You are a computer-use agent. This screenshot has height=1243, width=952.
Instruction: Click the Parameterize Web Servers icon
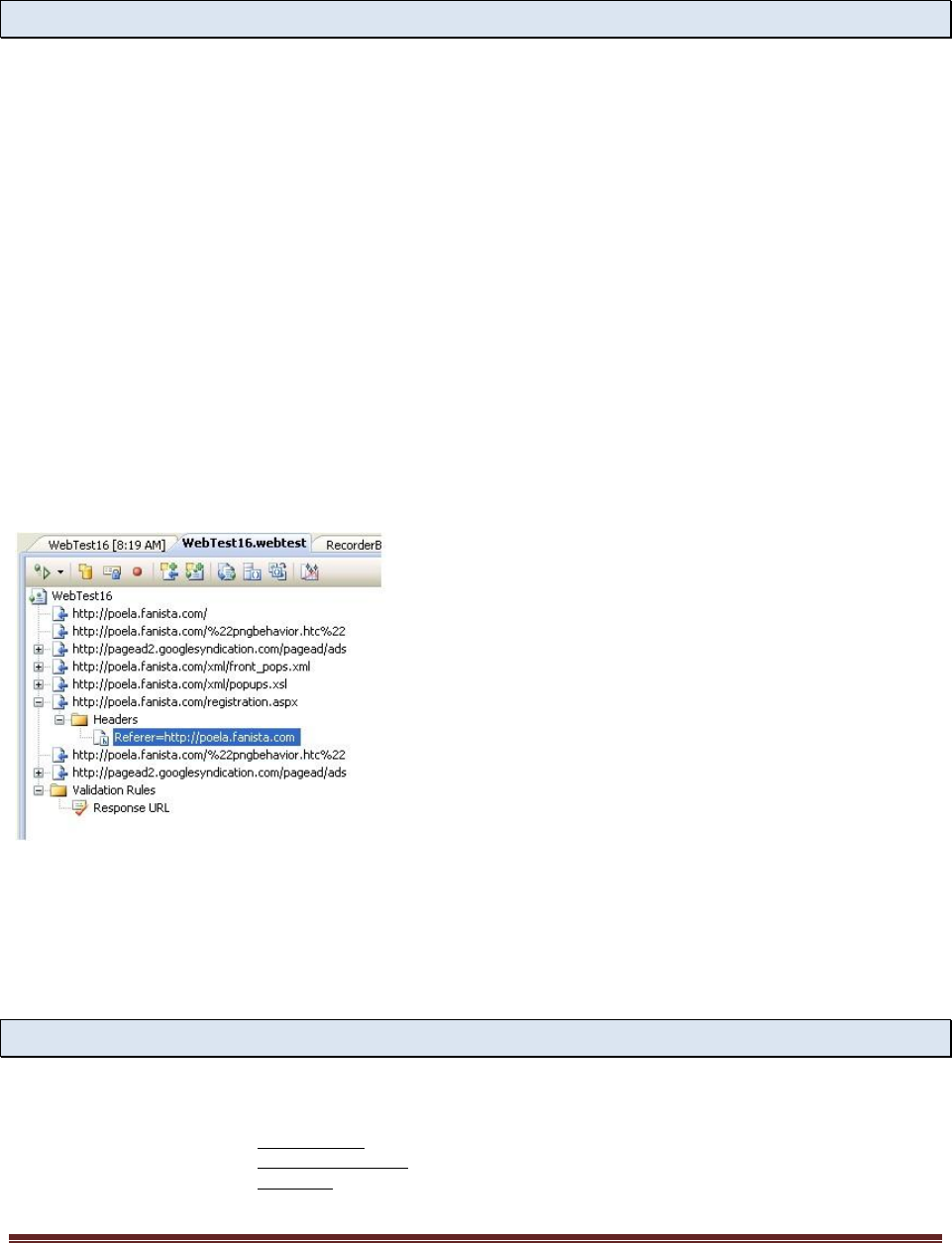pos(253,571)
